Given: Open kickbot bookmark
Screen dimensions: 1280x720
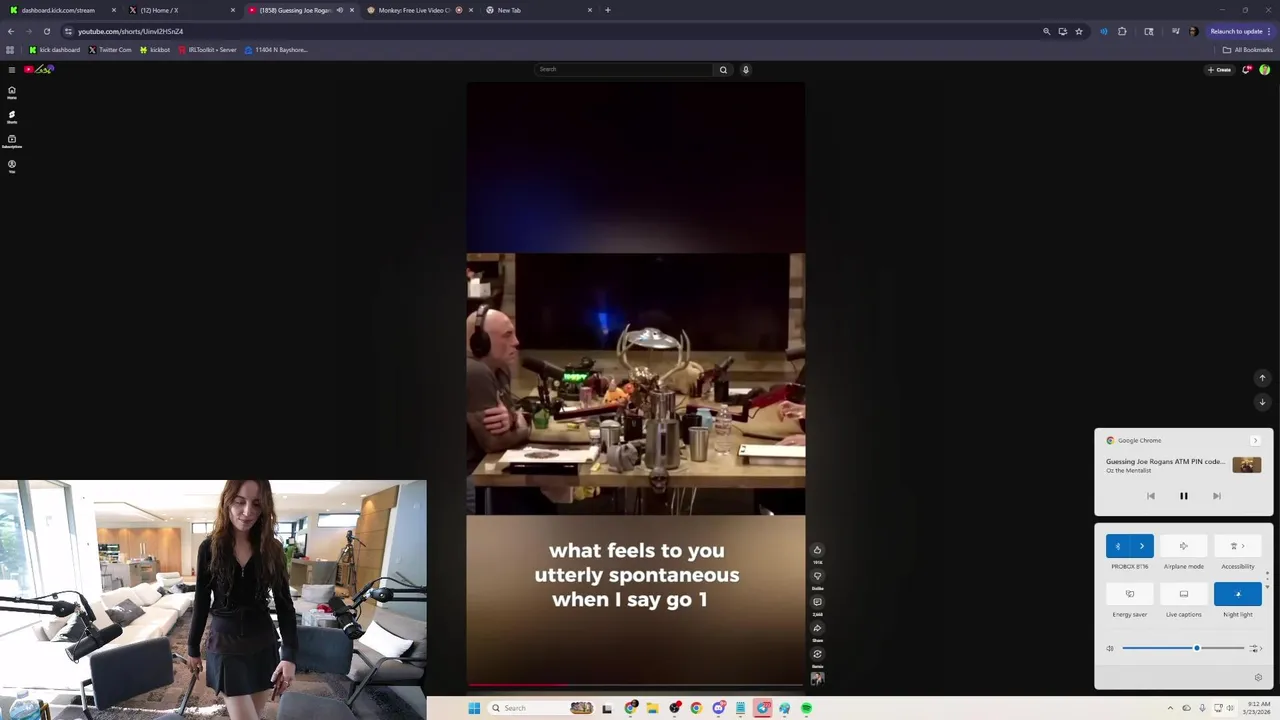Looking at the screenshot, I should pos(155,50).
